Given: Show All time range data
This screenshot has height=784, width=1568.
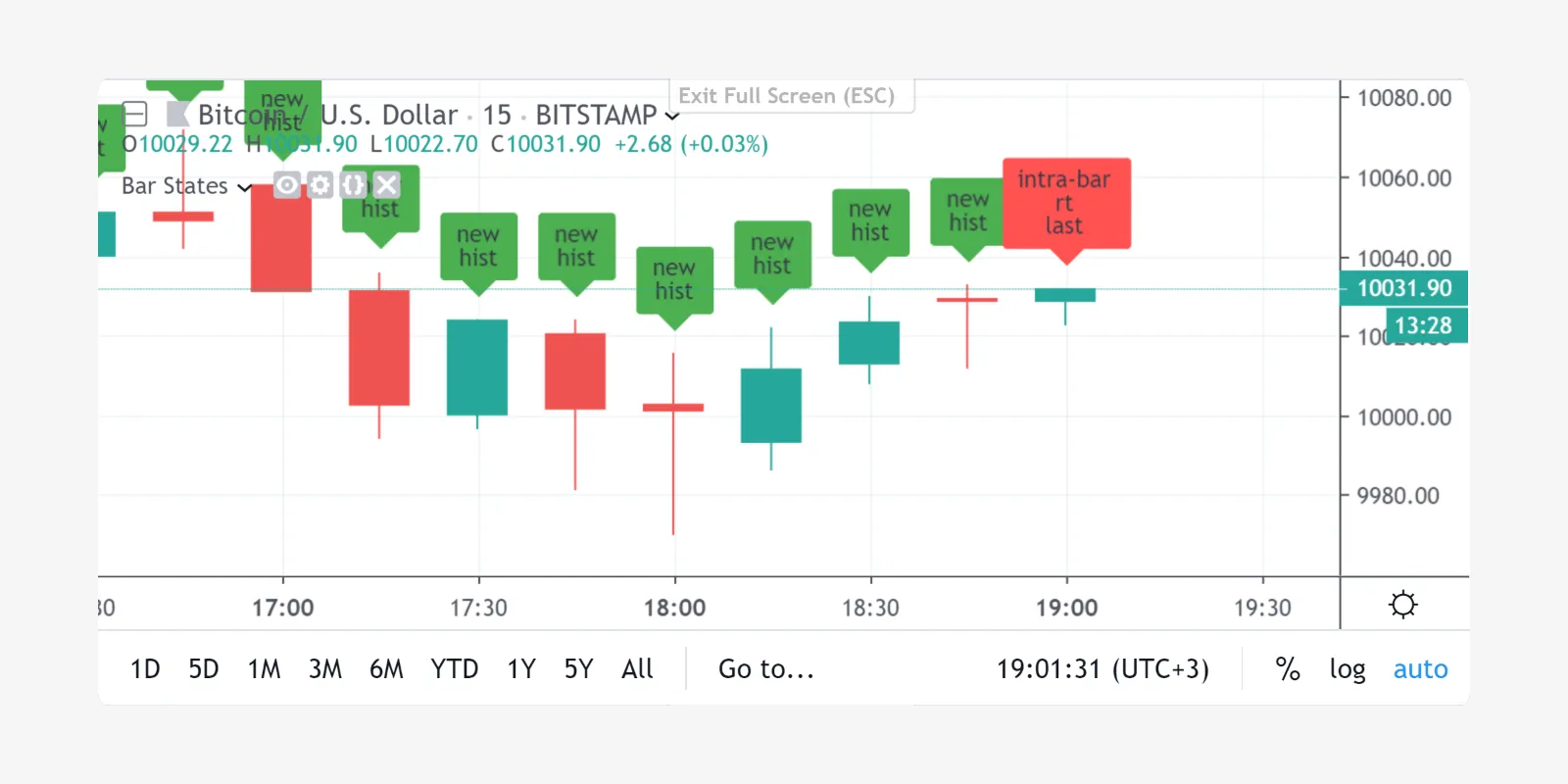Looking at the screenshot, I should pyautogui.click(x=637, y=669).
